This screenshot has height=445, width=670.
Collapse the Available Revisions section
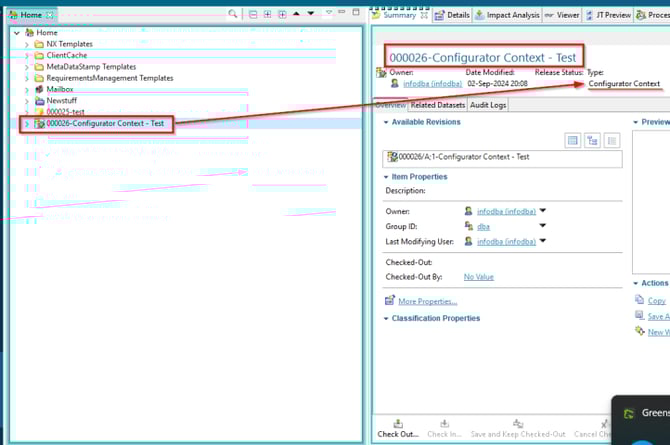386,122
